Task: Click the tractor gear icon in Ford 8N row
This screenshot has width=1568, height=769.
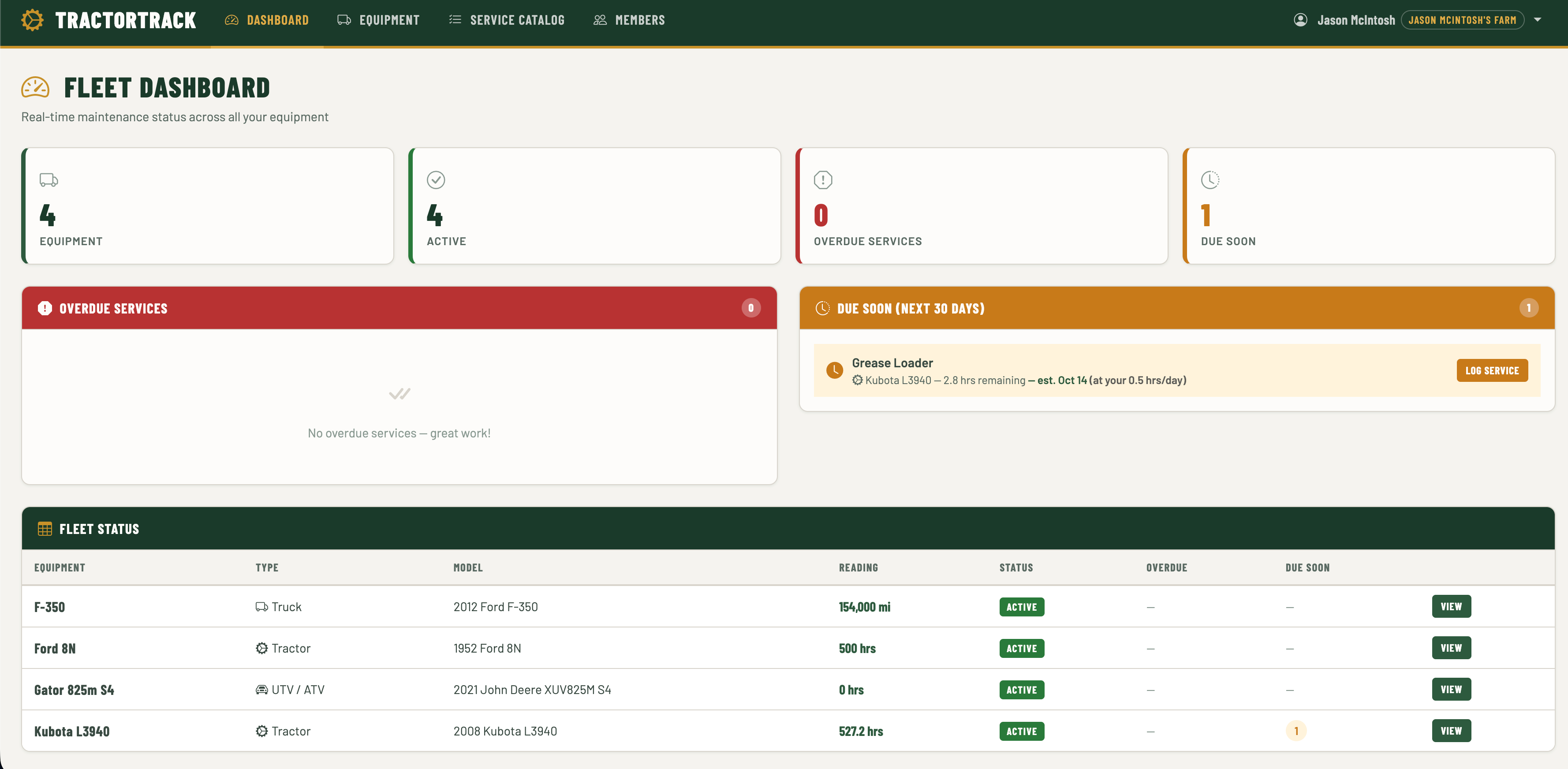Action: [262, 649]
